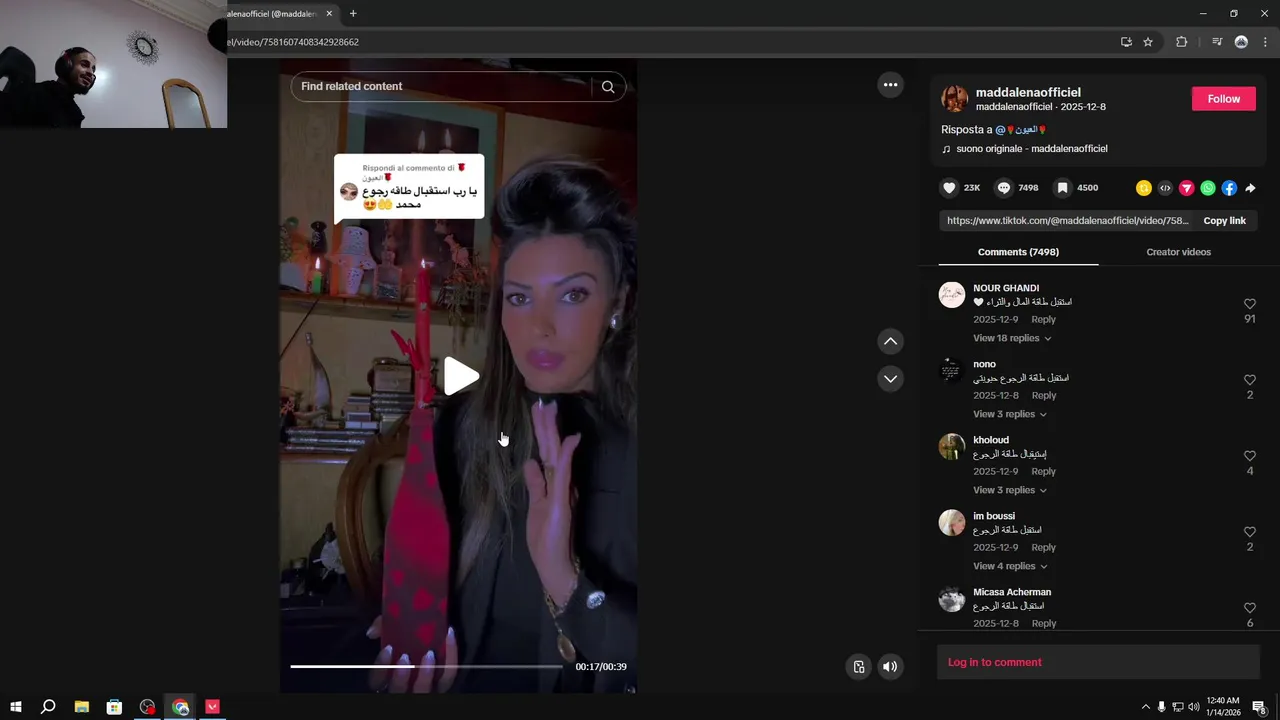The image size is (1280, 720).
Task: Copy the video link
Action: 1224,221
